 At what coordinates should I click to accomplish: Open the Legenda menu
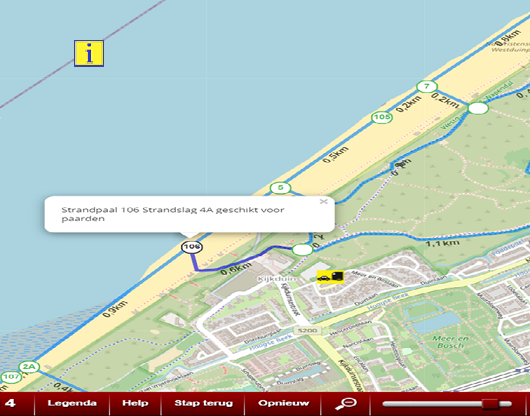[x=72, y=403]
